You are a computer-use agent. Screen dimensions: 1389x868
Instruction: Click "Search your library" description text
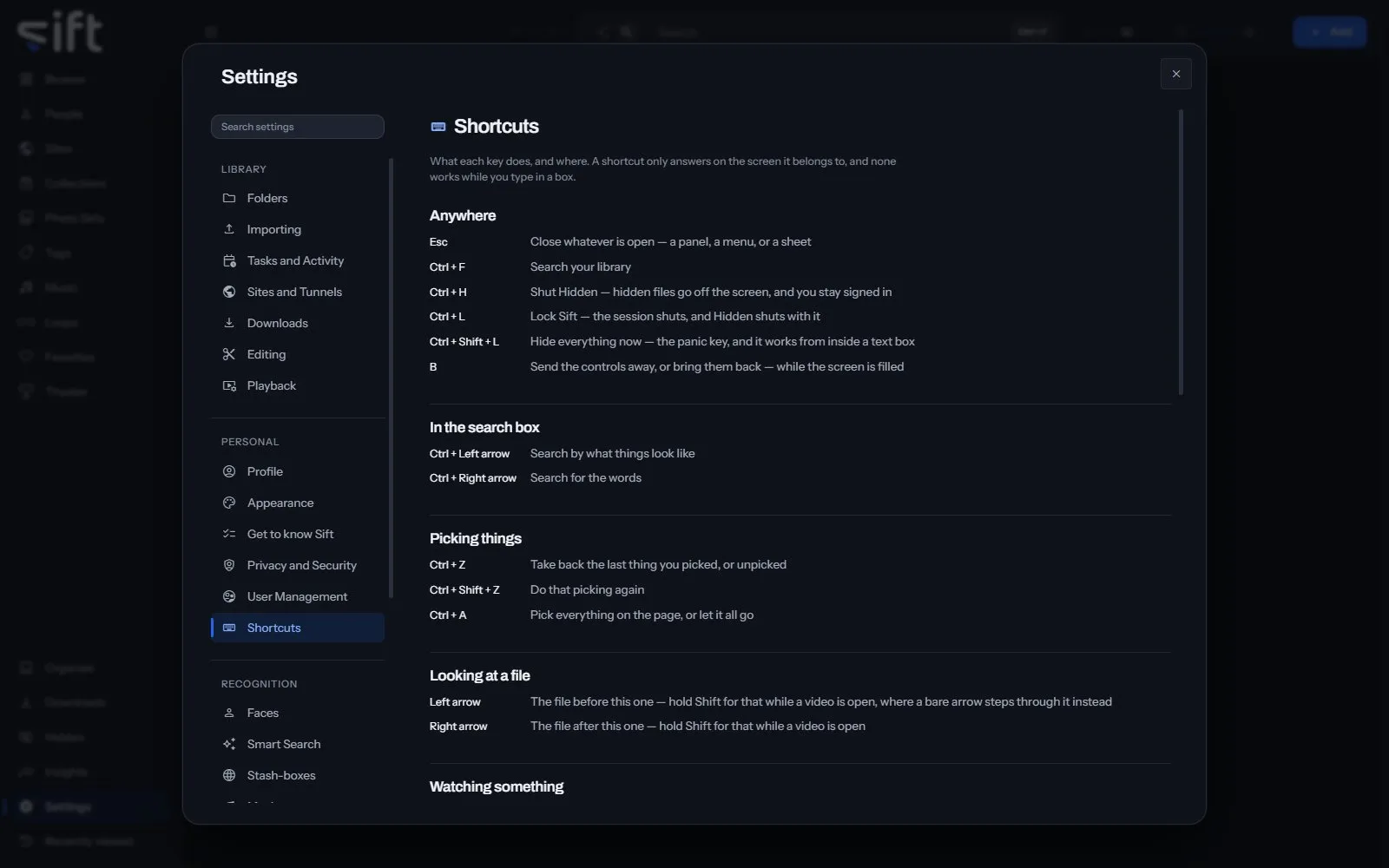pos(581,266)
